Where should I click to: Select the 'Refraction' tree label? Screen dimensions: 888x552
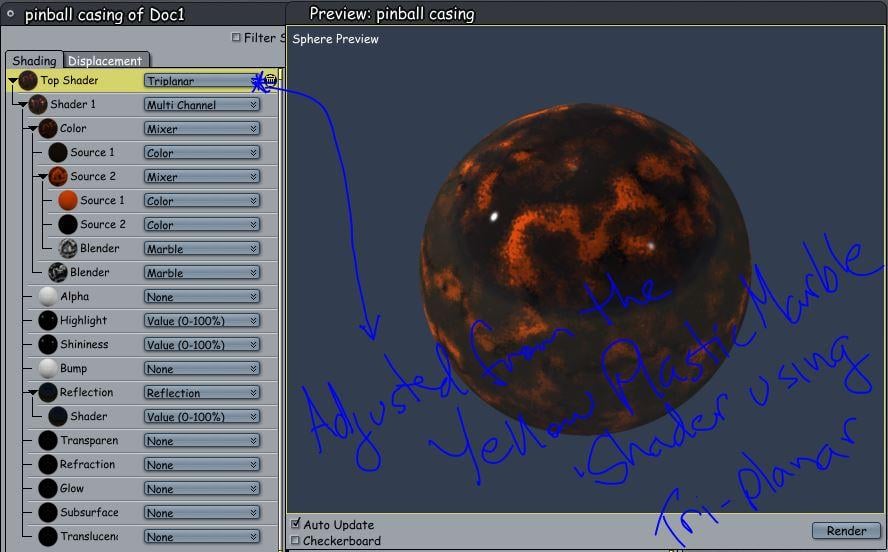(87, 464)
